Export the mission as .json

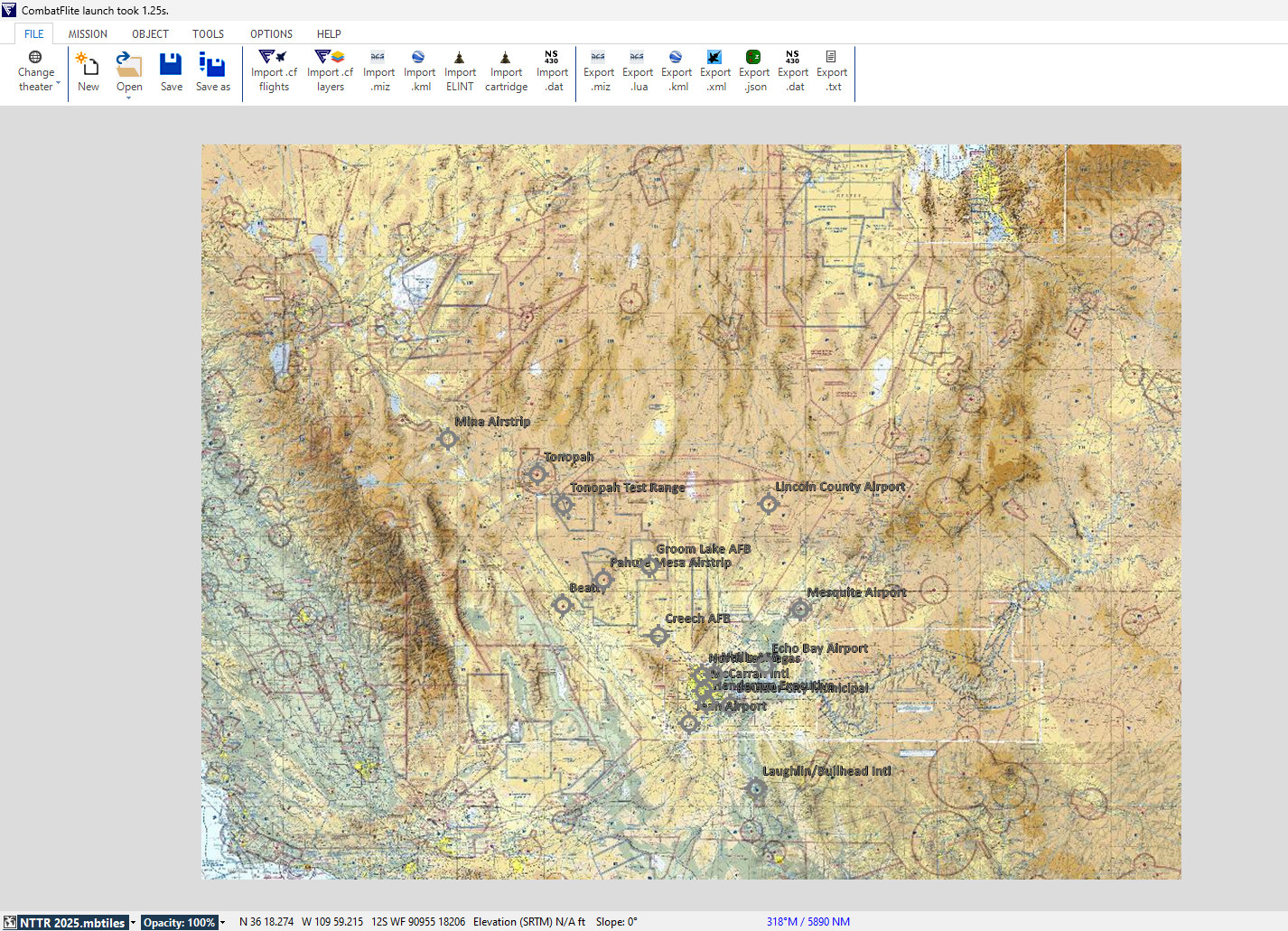[754, 70]
